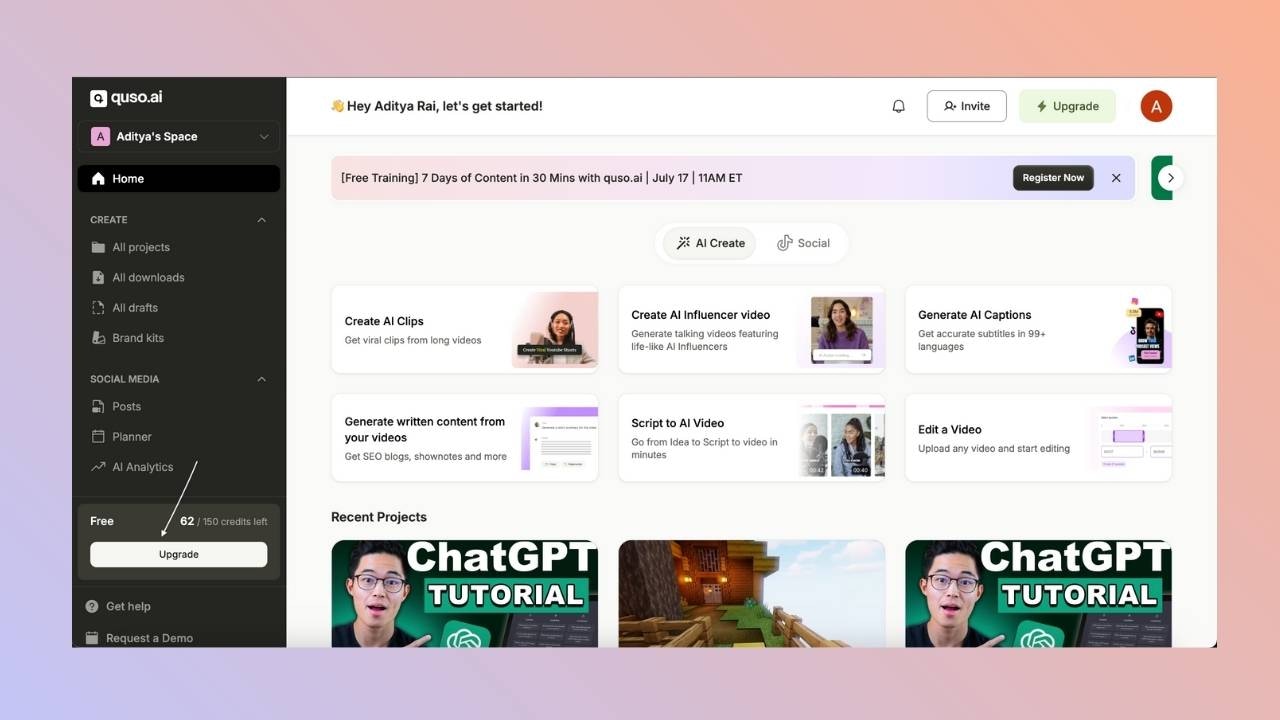Go to next banner with arrow
1280x720 pixels.
1170,178
